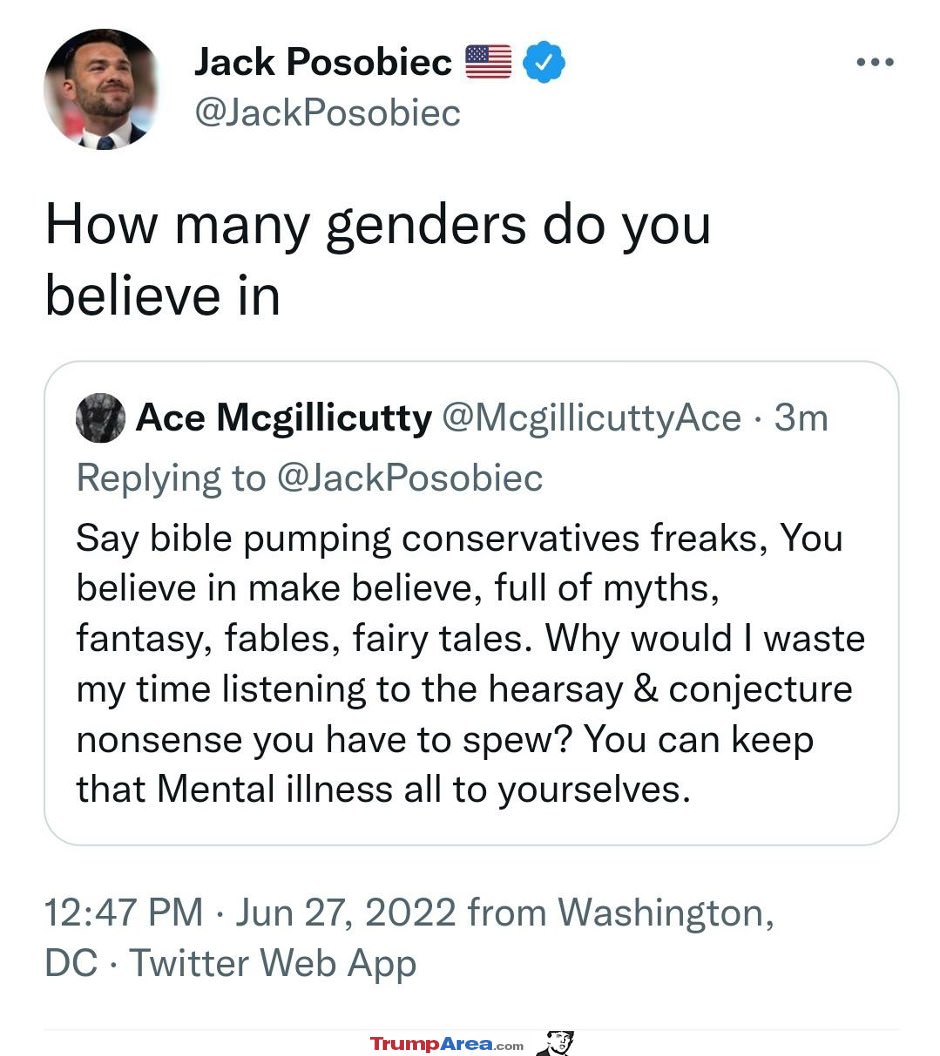The height and width of the screenshot is (1056, 940).
Task: Click the blue verified checkmark badge
Action: tap(544, 62)
